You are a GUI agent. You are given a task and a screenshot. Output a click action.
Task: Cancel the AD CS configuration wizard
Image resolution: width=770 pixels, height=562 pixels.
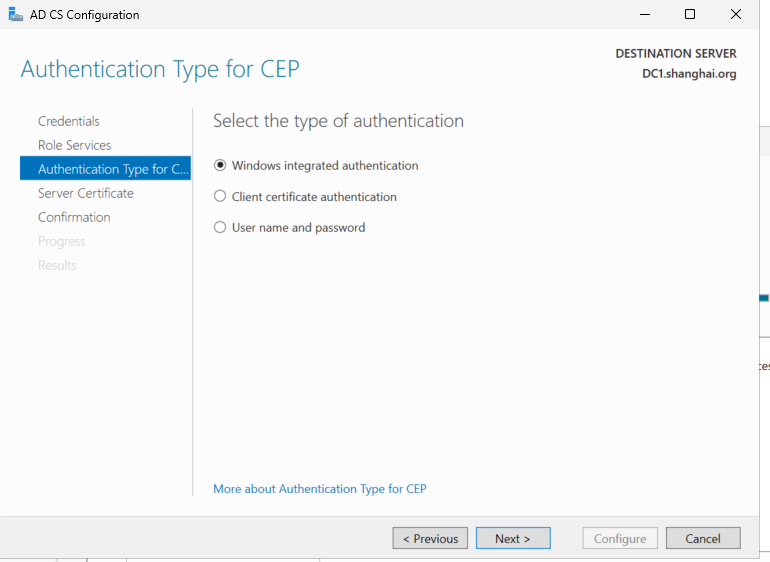[x=703, y=538]
